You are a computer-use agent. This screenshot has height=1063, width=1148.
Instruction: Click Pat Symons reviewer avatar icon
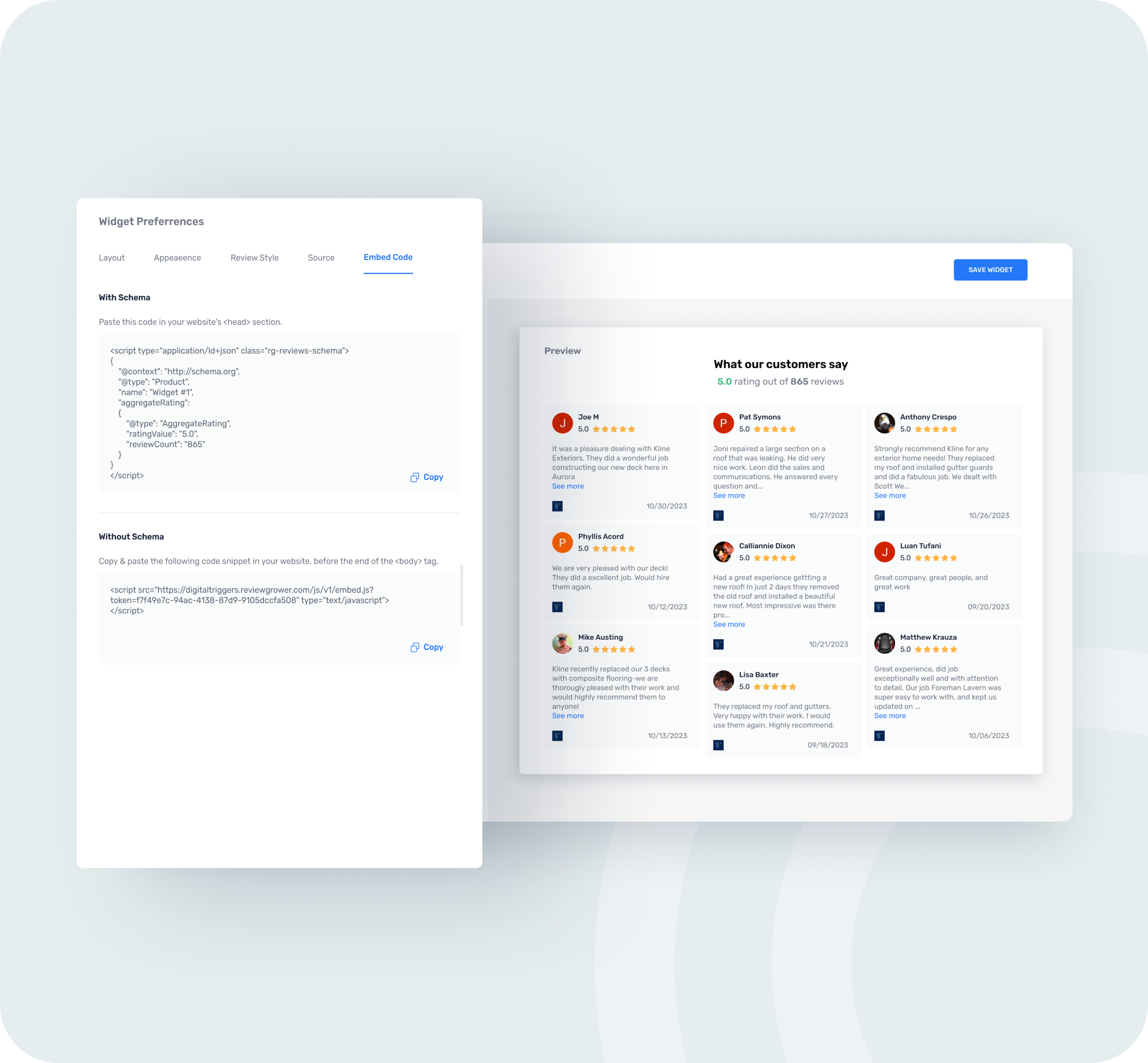pos(721,422)
